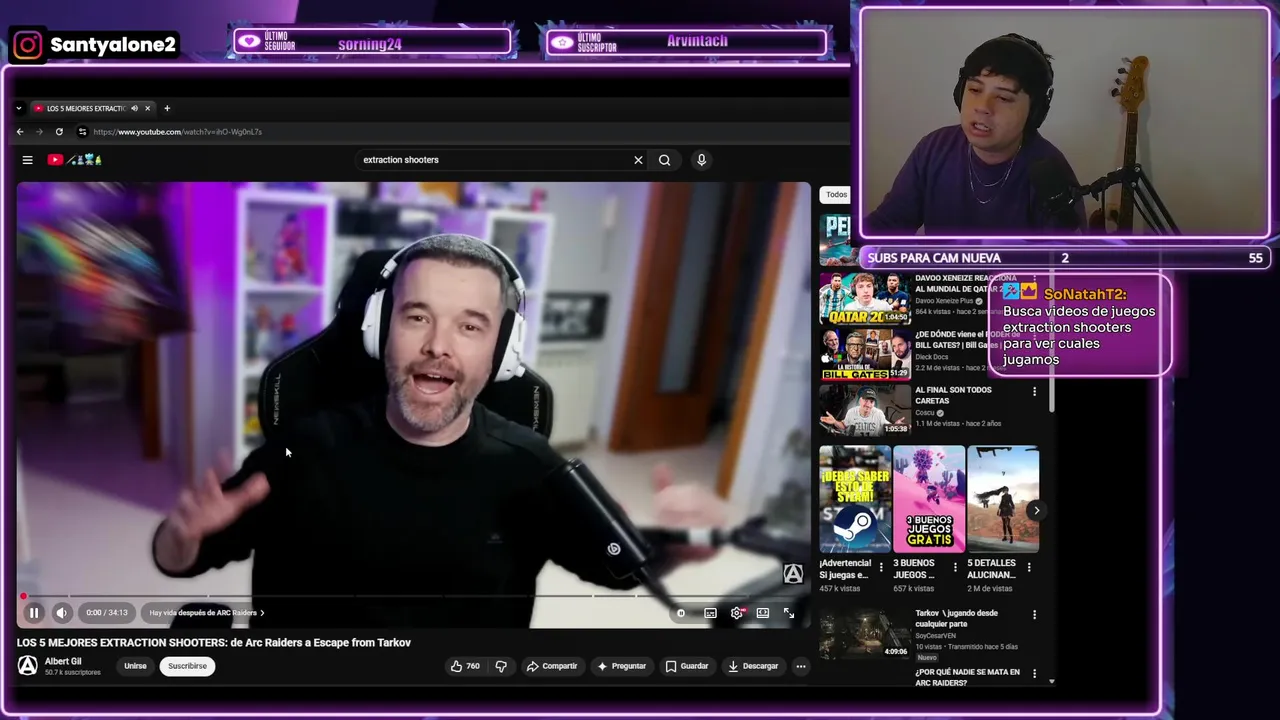Screen dimensions: 1280x720
Task: Switch to theater mode
Action: [763, 613]
